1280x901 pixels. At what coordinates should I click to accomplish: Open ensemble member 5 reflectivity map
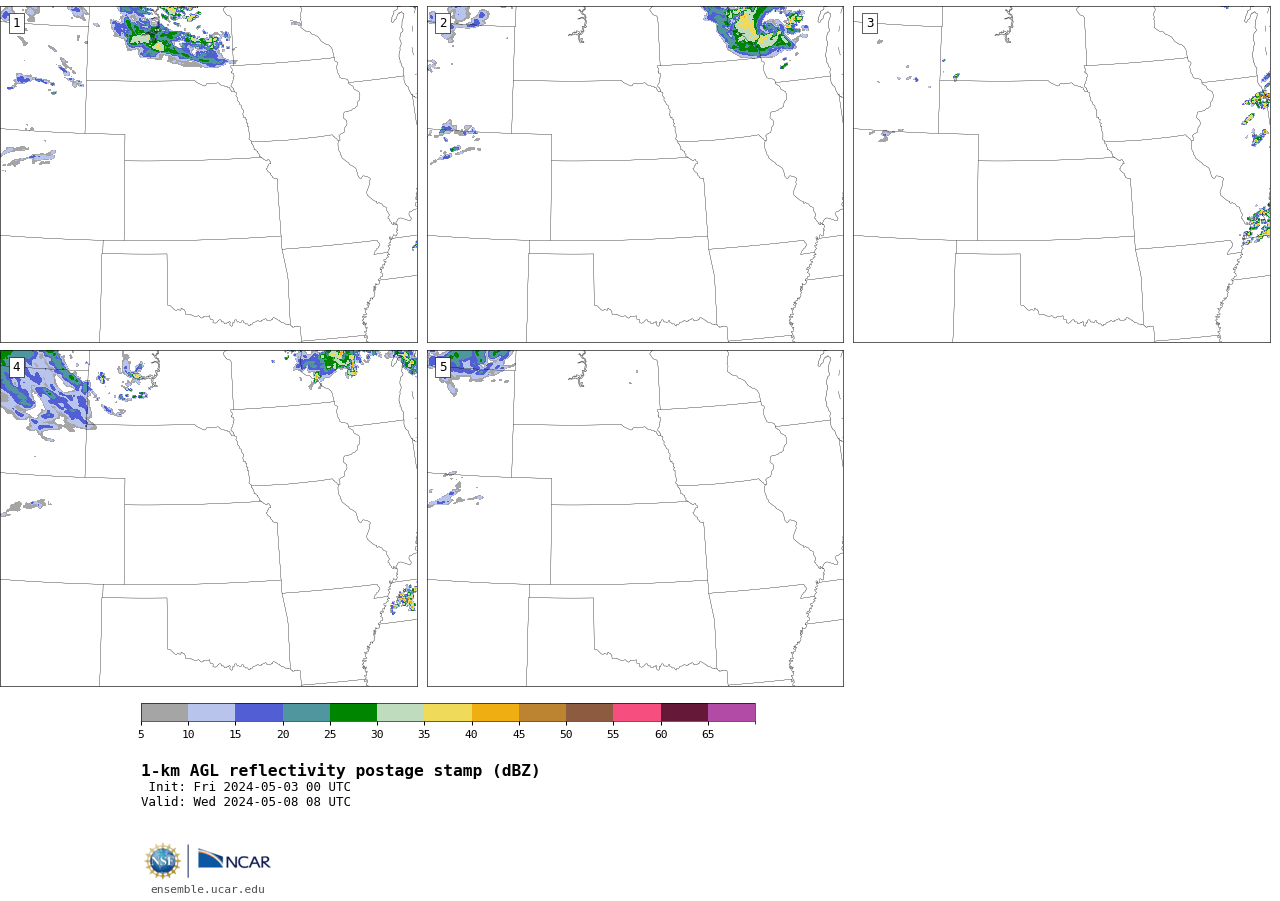635,518
